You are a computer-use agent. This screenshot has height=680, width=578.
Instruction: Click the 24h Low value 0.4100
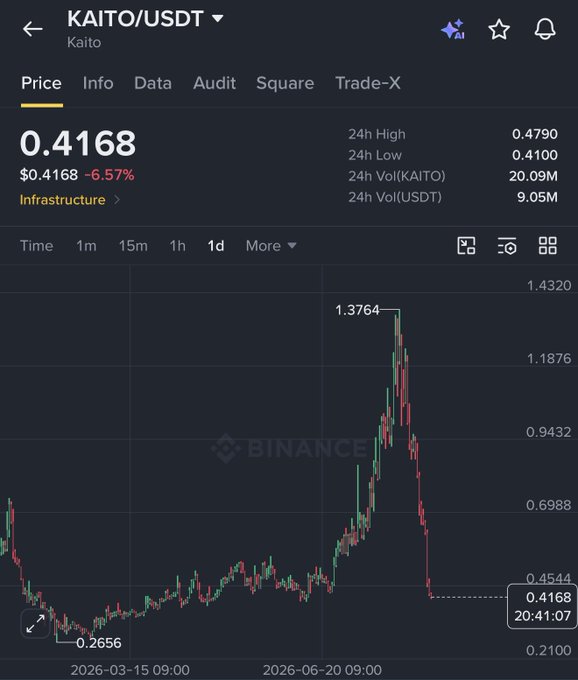[x=535, y=155]
